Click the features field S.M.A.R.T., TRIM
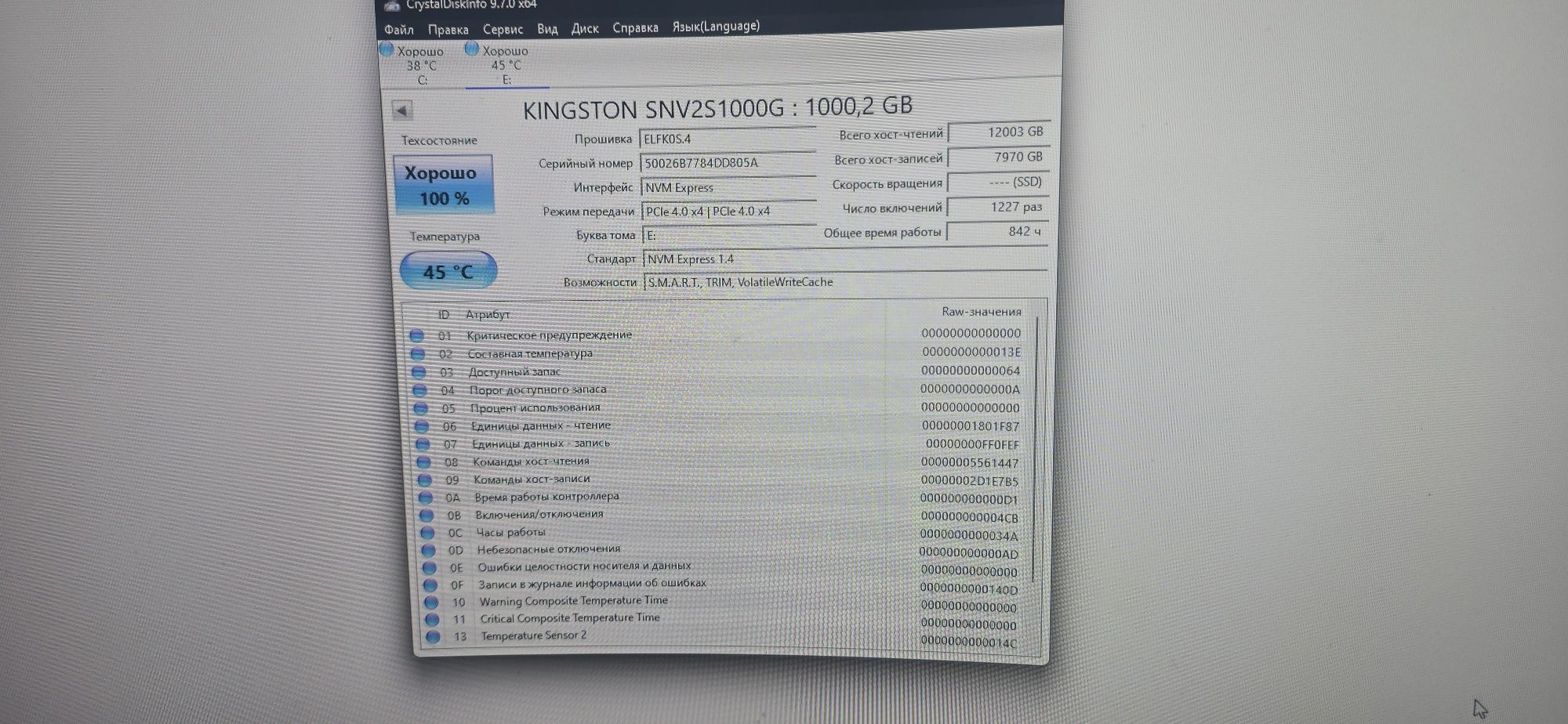Image resolution: width=1568 pixels, height=724 pixels. point(846,282)
